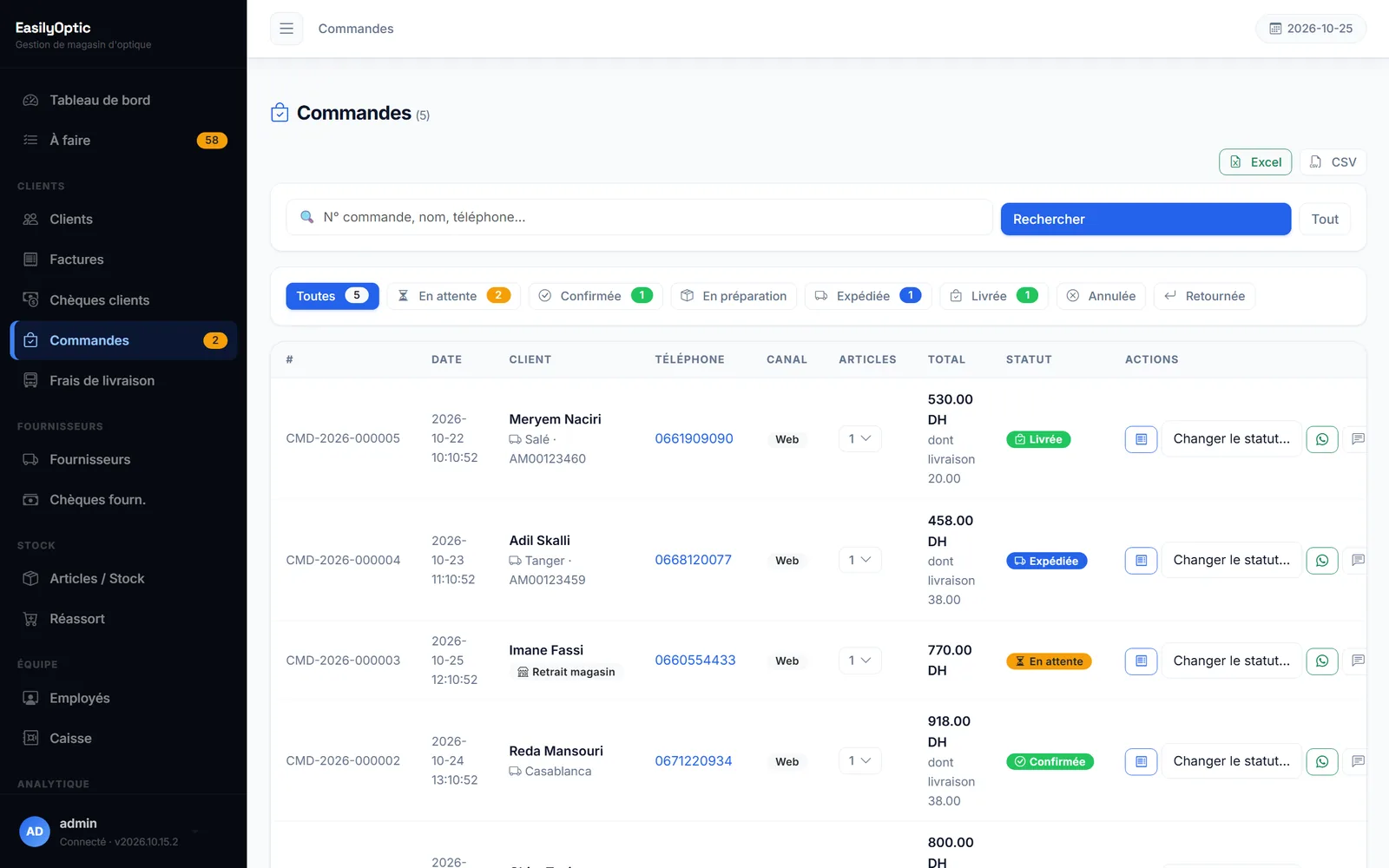Screen dimensions: 1389x868
Task: Open WhatsApp for Imane Fassi's order
Action: point(1322,661)
